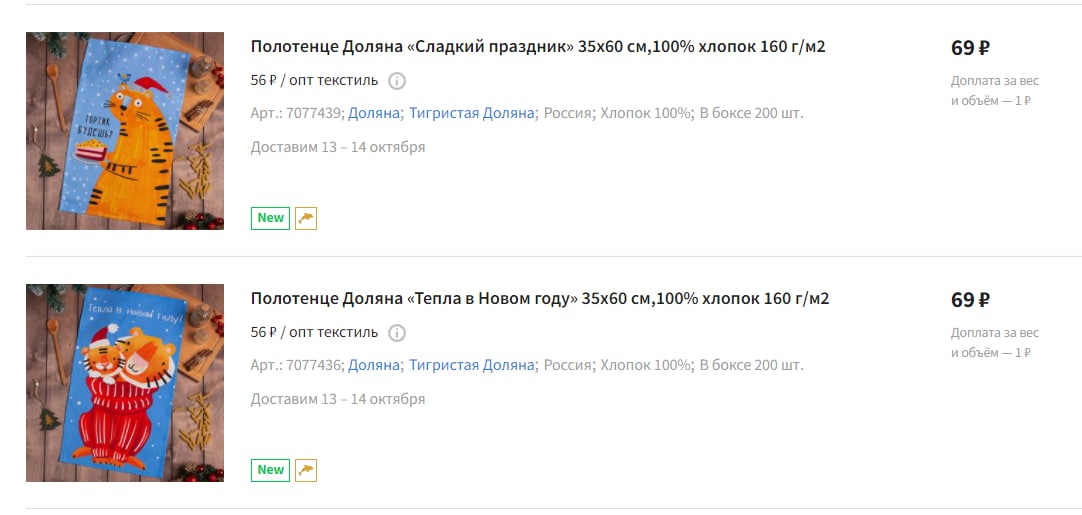Click Доплата за вес и объём beside Сладкий праздник
The image size is (1082, 515).
pos(994,90)
